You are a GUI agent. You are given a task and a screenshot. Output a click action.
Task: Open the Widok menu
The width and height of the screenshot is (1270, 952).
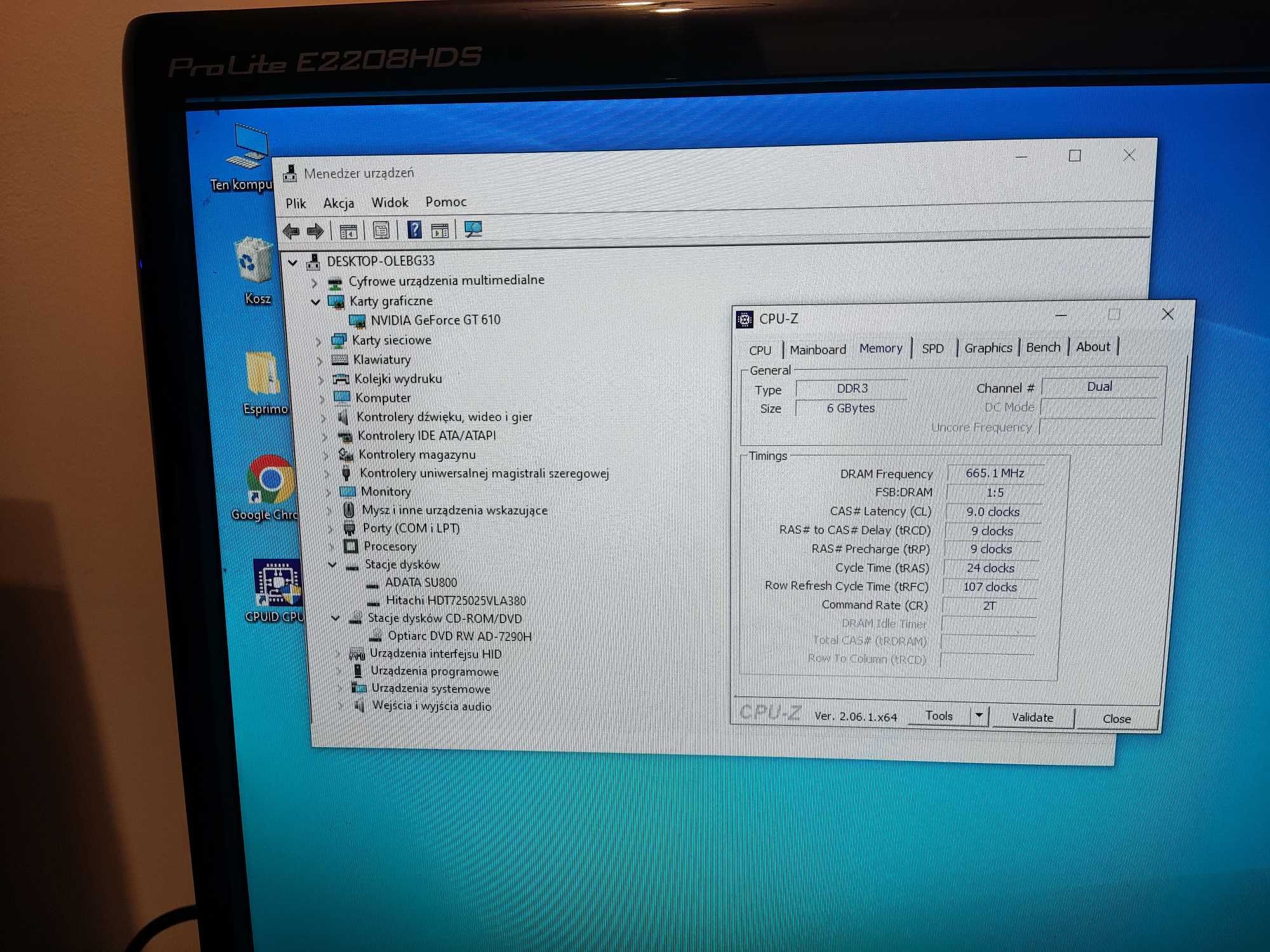(390, 202)
